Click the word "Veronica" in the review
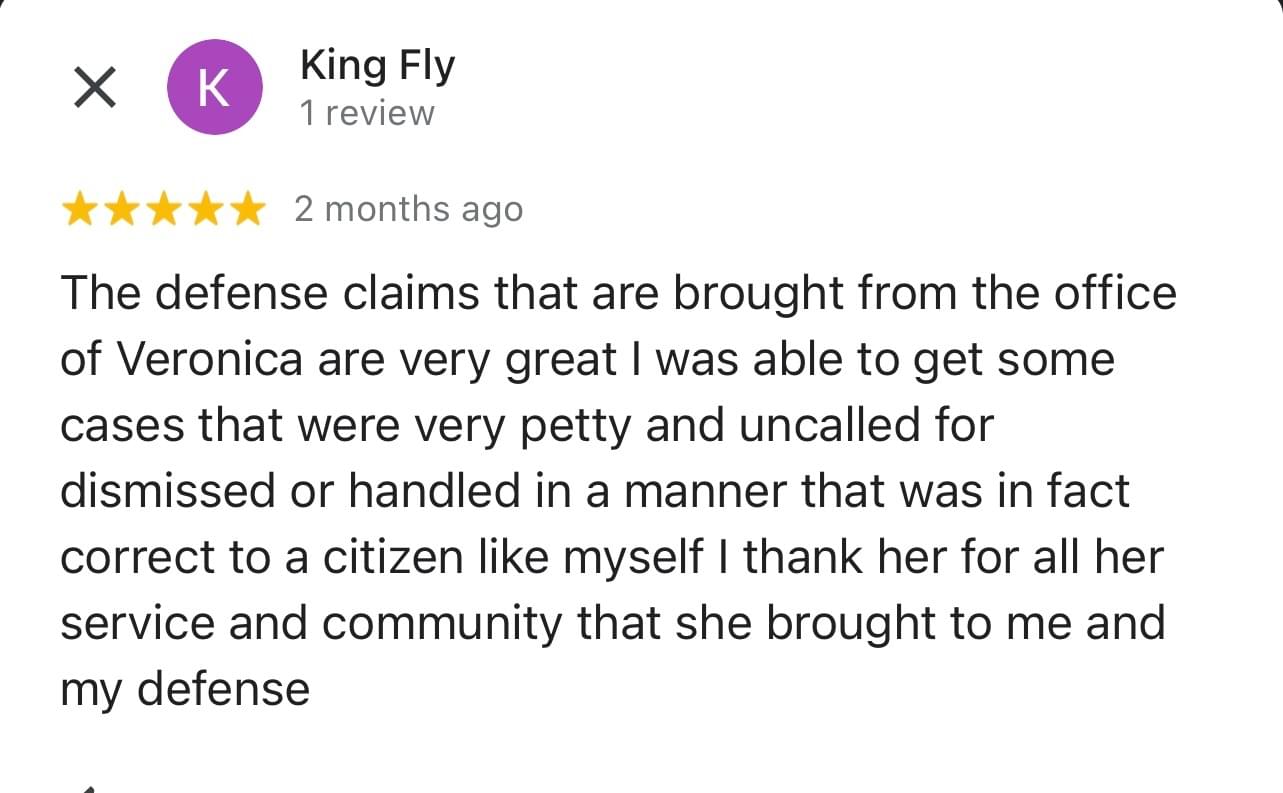 213,360
